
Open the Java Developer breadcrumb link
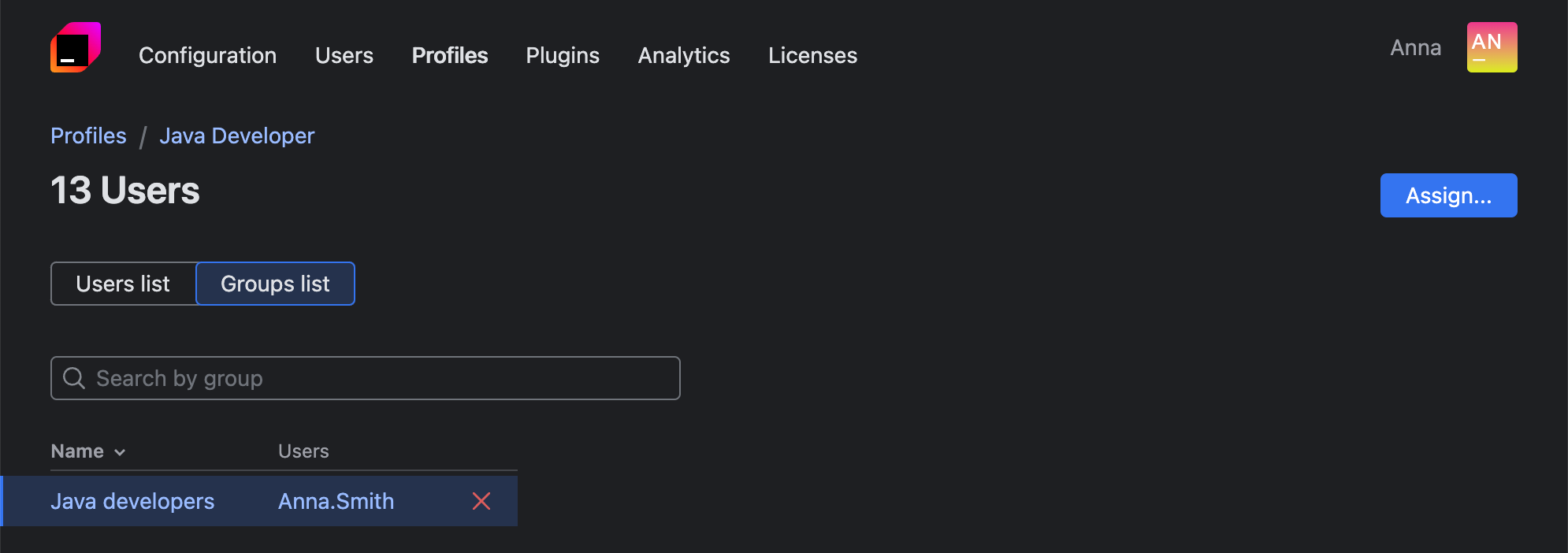[x=236, y=135]
